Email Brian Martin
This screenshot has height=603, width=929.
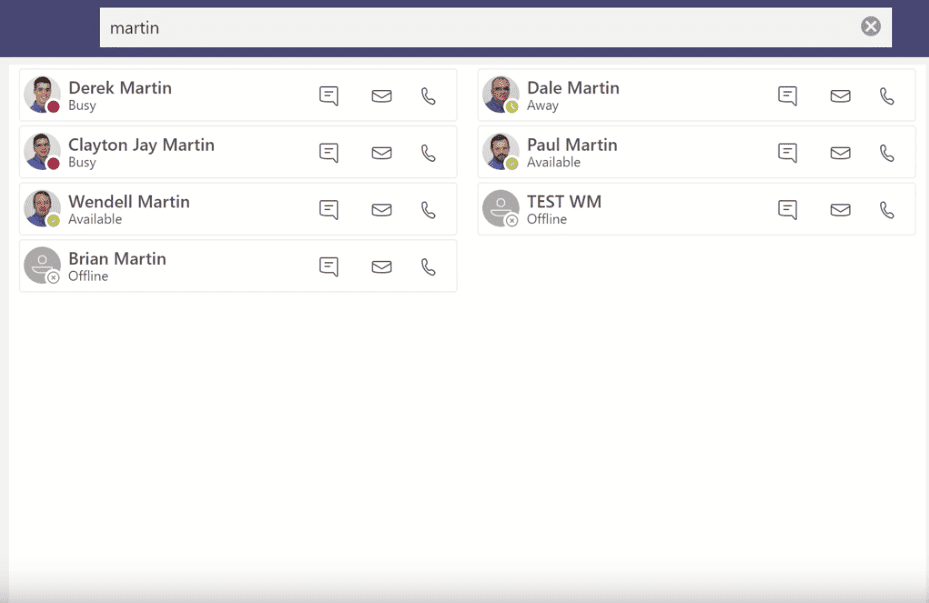click(381, 266)
